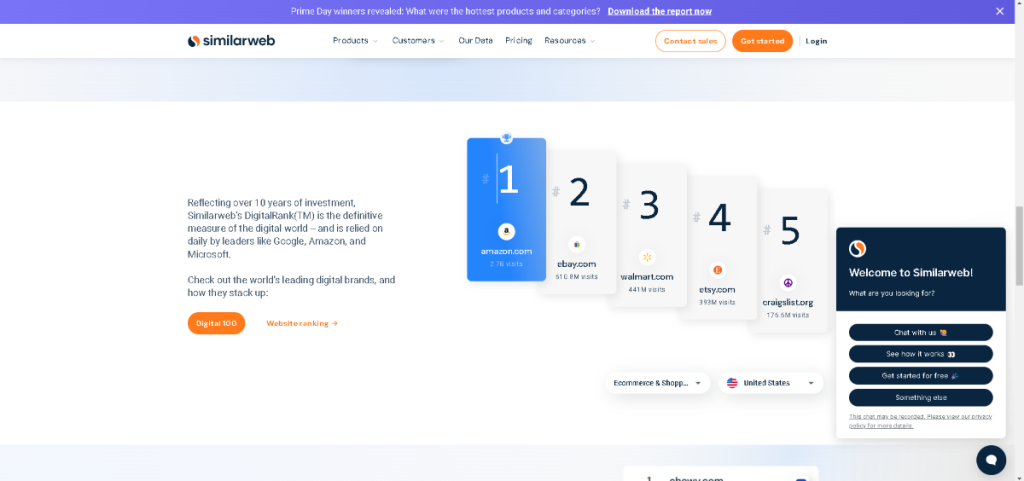Click the page vertical scrollbar thumb

1019,246
